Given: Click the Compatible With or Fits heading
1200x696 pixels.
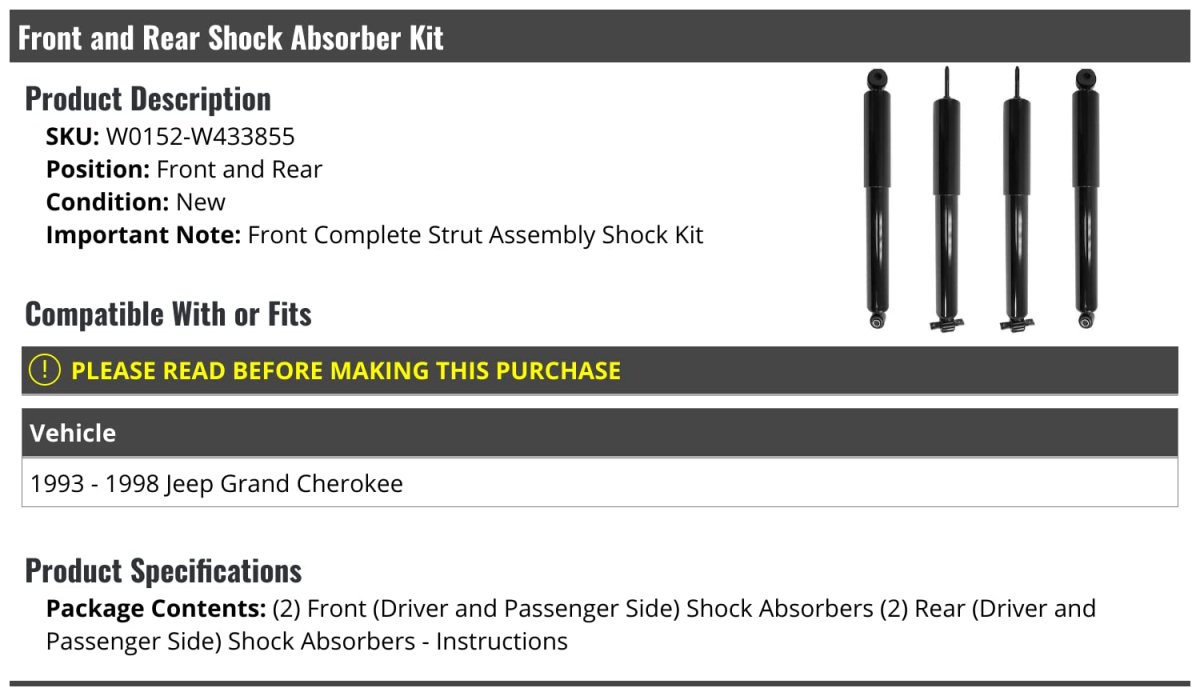Looking at the screenshot, I should point(168,314).
